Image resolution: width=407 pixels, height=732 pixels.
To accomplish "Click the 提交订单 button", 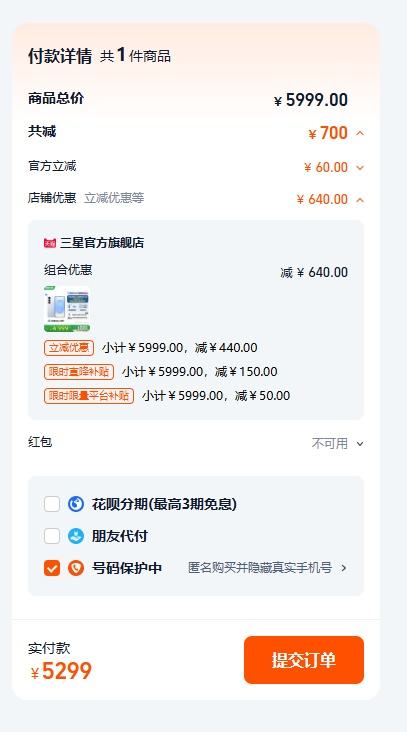I will pos(304,660).
